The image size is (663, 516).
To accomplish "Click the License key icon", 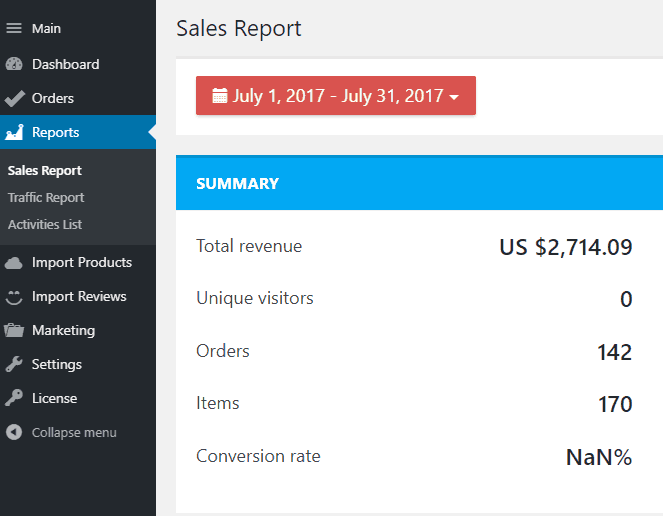I will (x=14, y=399).
